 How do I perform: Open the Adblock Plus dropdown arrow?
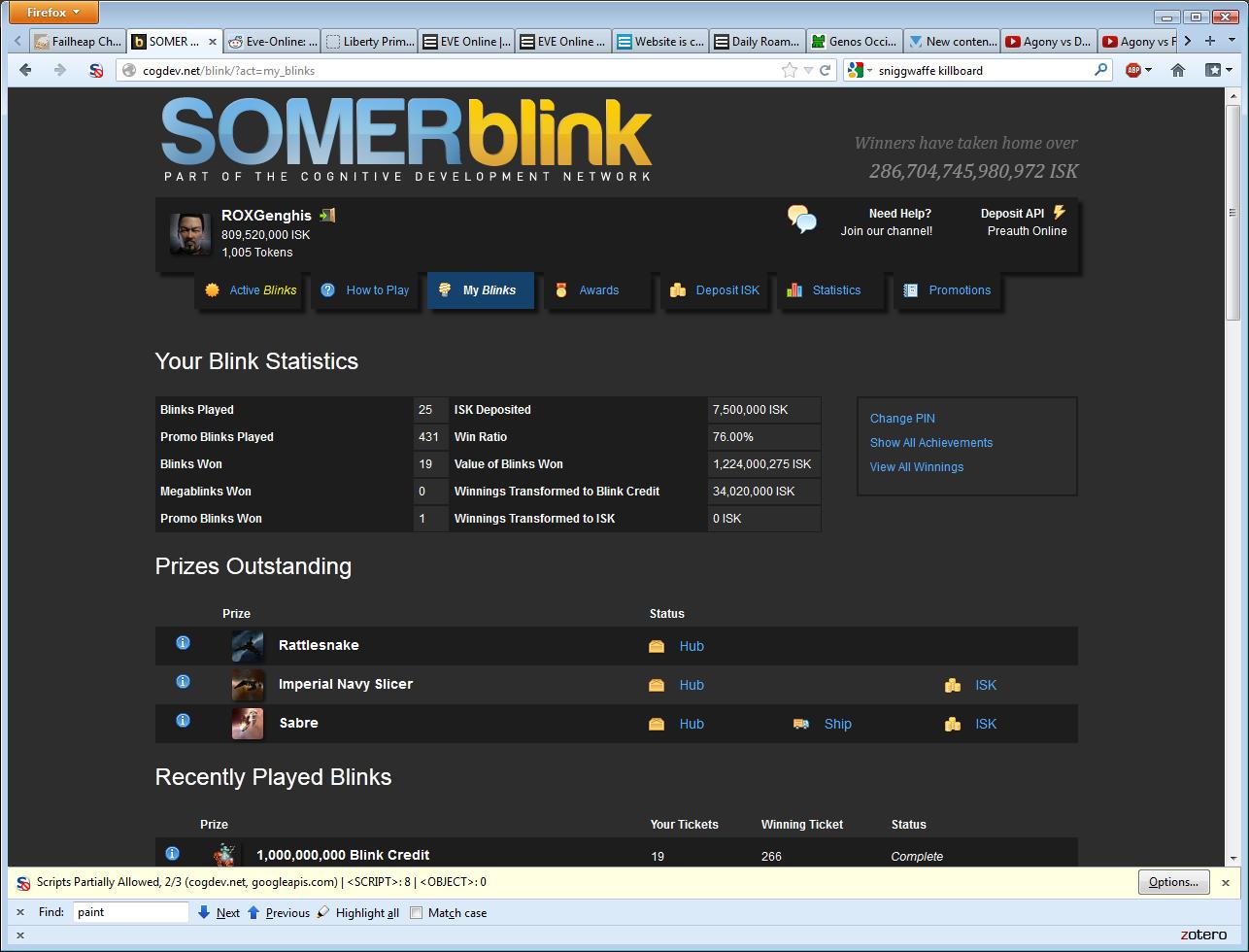tap(1148, 70)
